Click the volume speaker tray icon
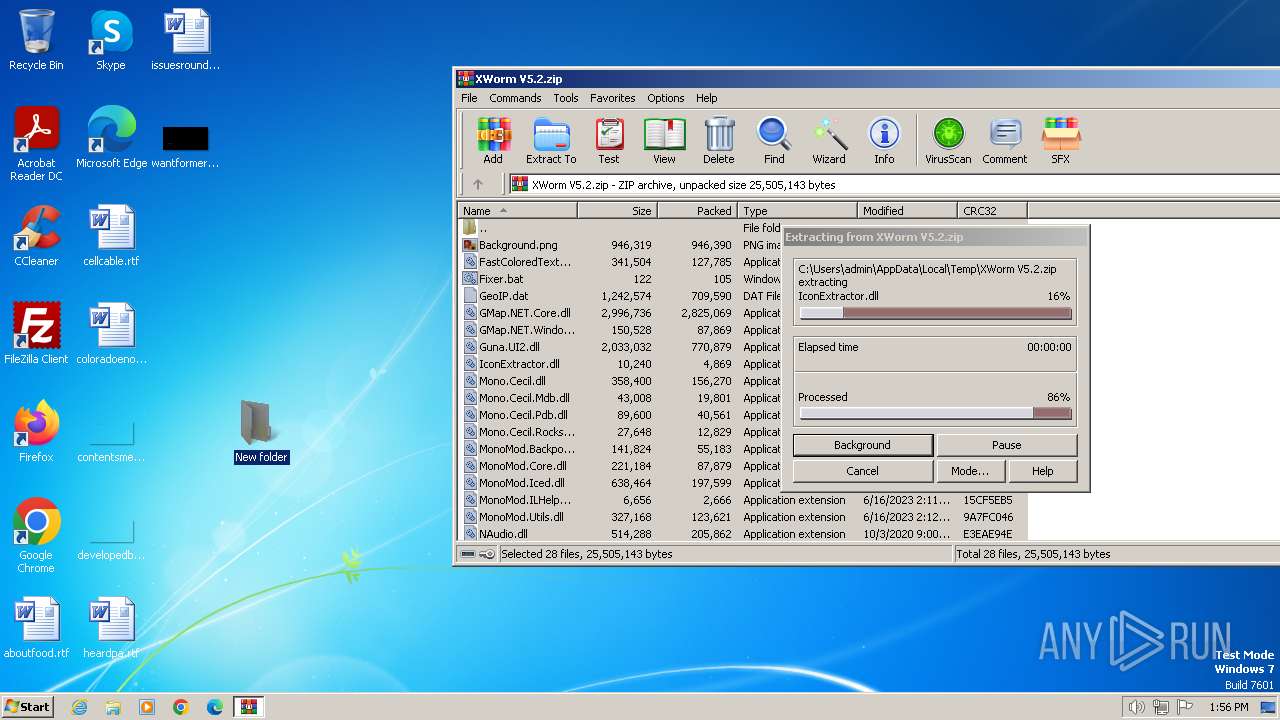 click(x=1136, y=707)
